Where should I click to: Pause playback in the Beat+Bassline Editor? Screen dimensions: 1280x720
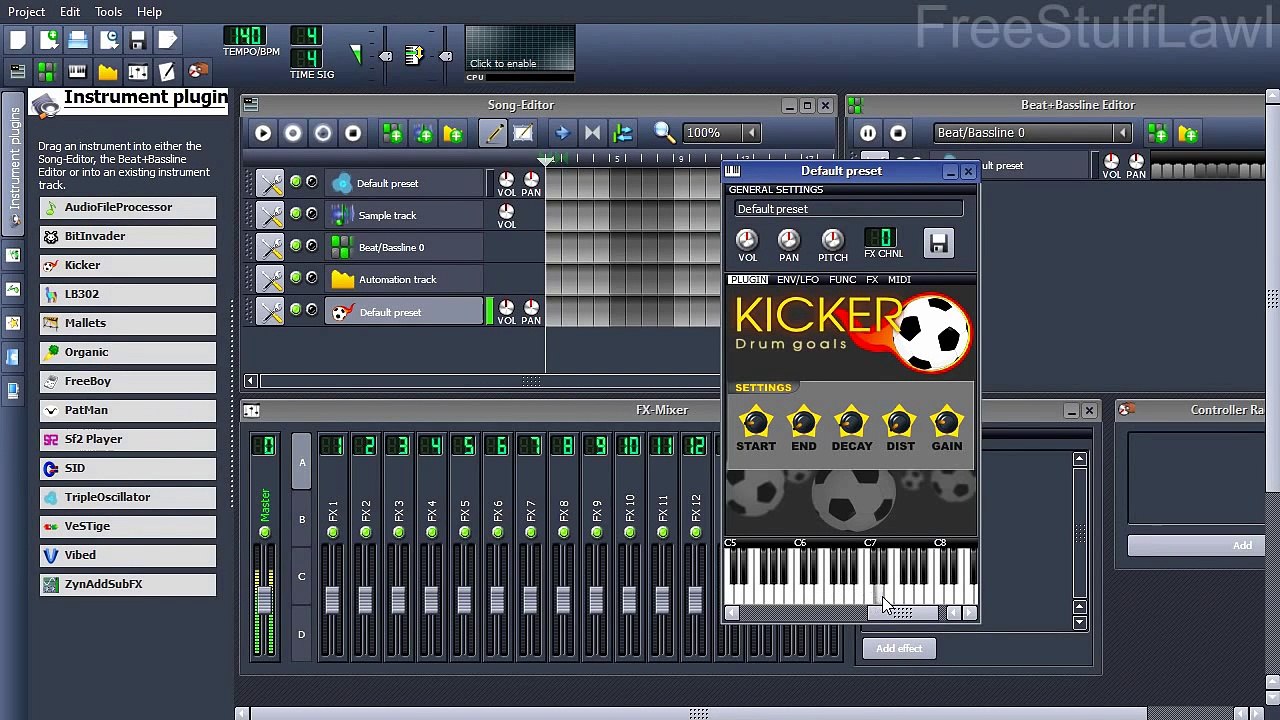(868, 133)
